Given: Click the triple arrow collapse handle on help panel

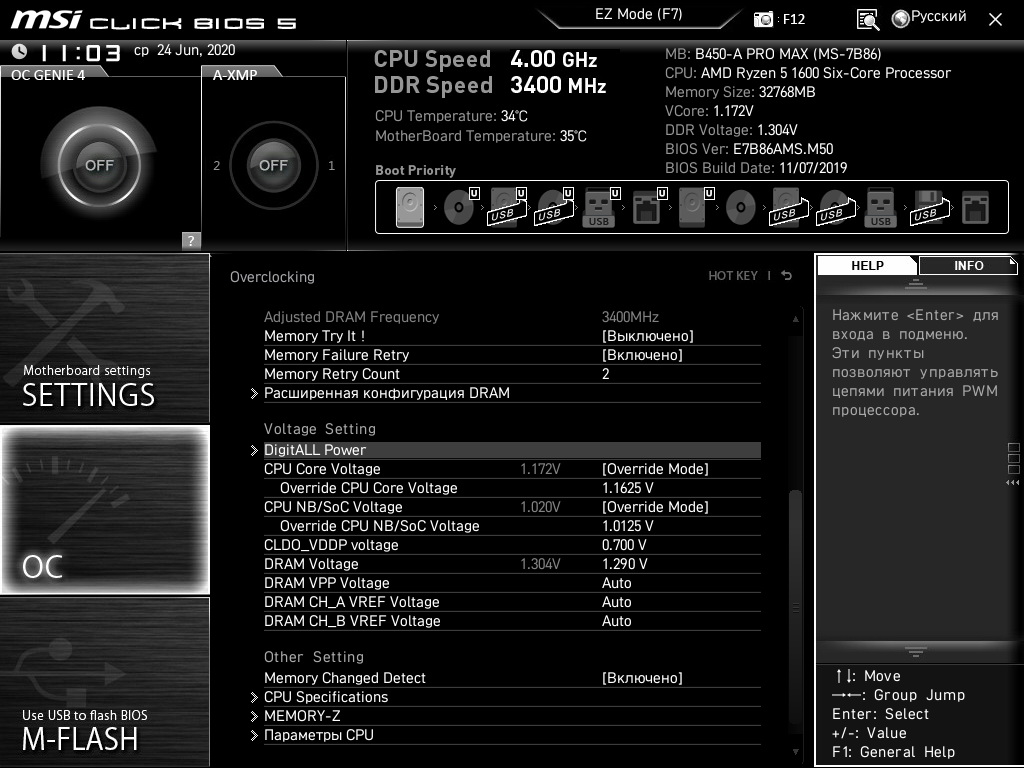Looking at the screenshot, I should coord(1012,483).
